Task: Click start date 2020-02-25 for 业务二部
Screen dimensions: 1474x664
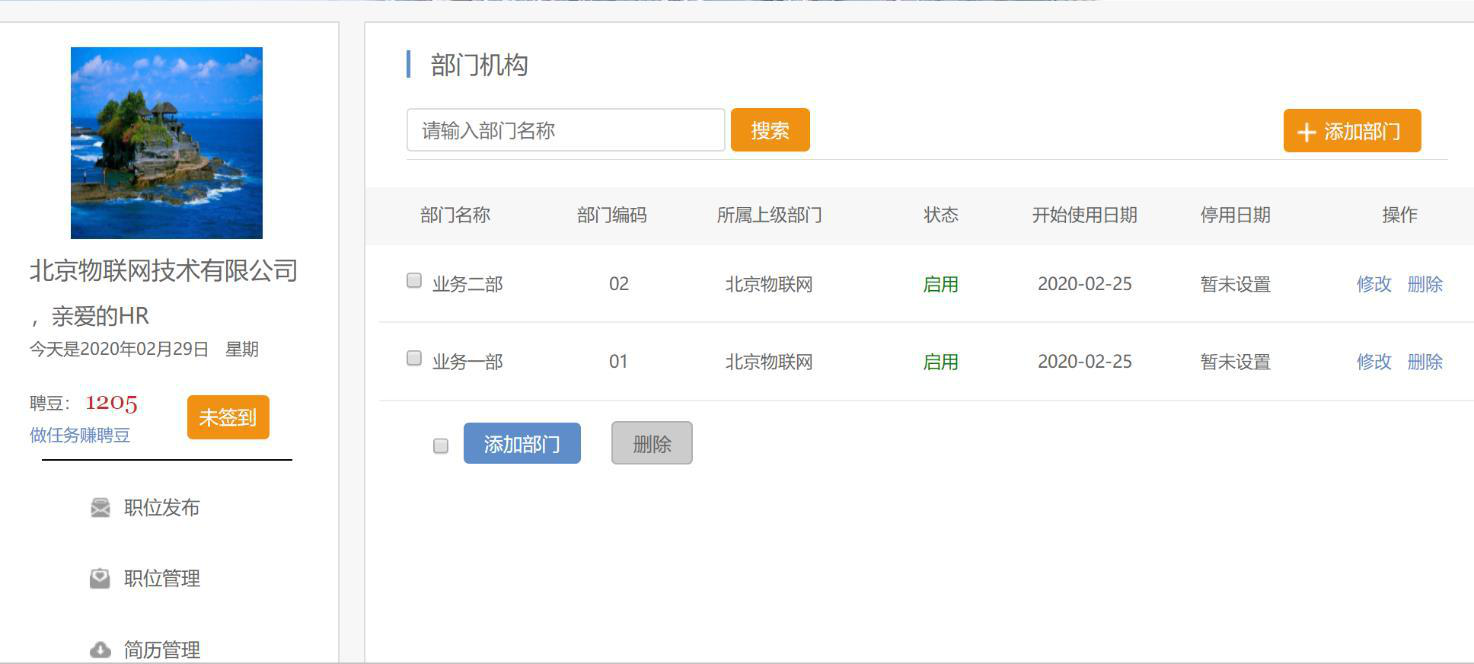Action: pos(1085,284)
